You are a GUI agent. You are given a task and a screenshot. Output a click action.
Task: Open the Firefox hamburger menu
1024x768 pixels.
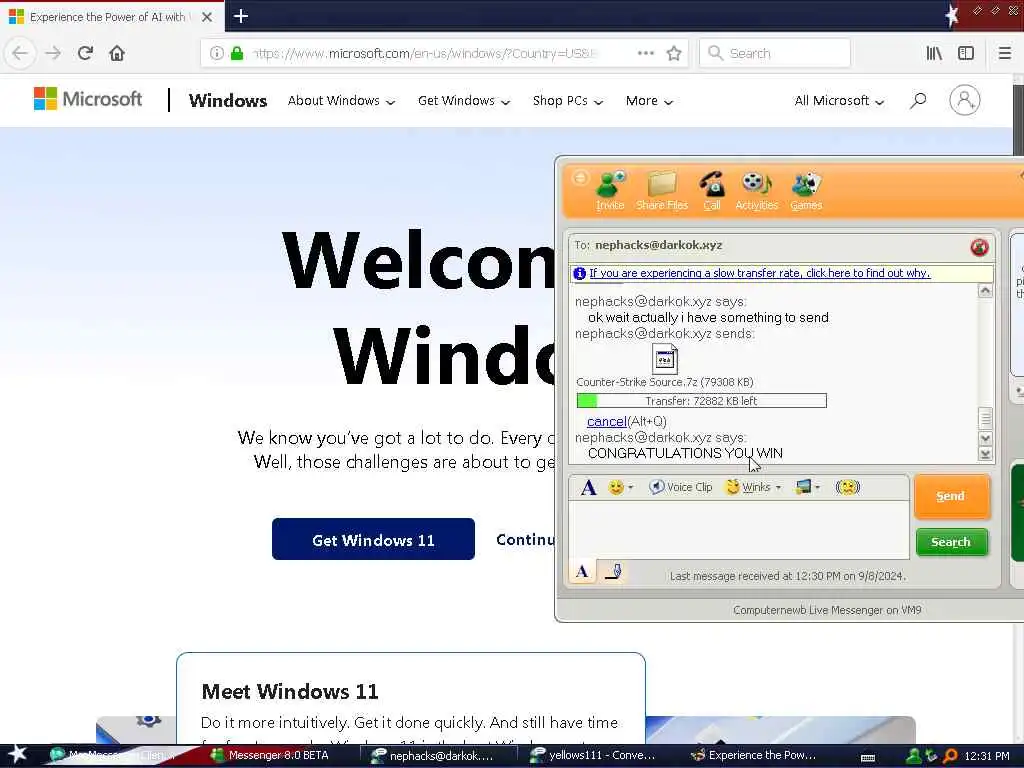click(x=1004, y=53)
